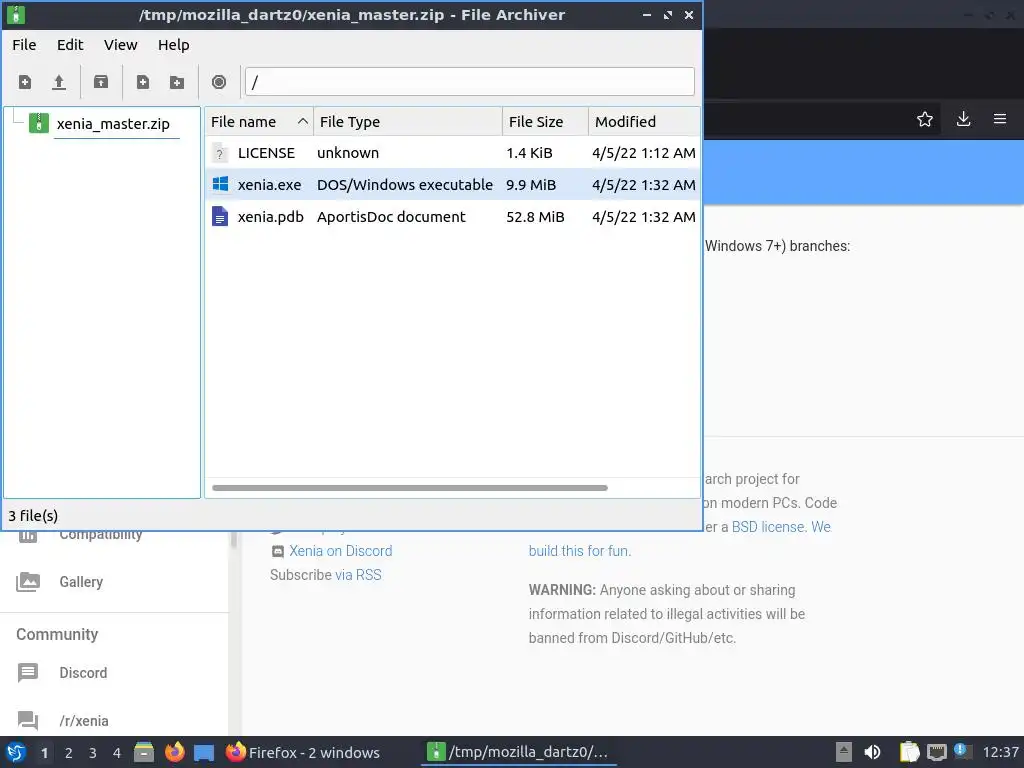Open the via RSS link
Viewport: 1024px width, 768px height.
coord(358,575)
